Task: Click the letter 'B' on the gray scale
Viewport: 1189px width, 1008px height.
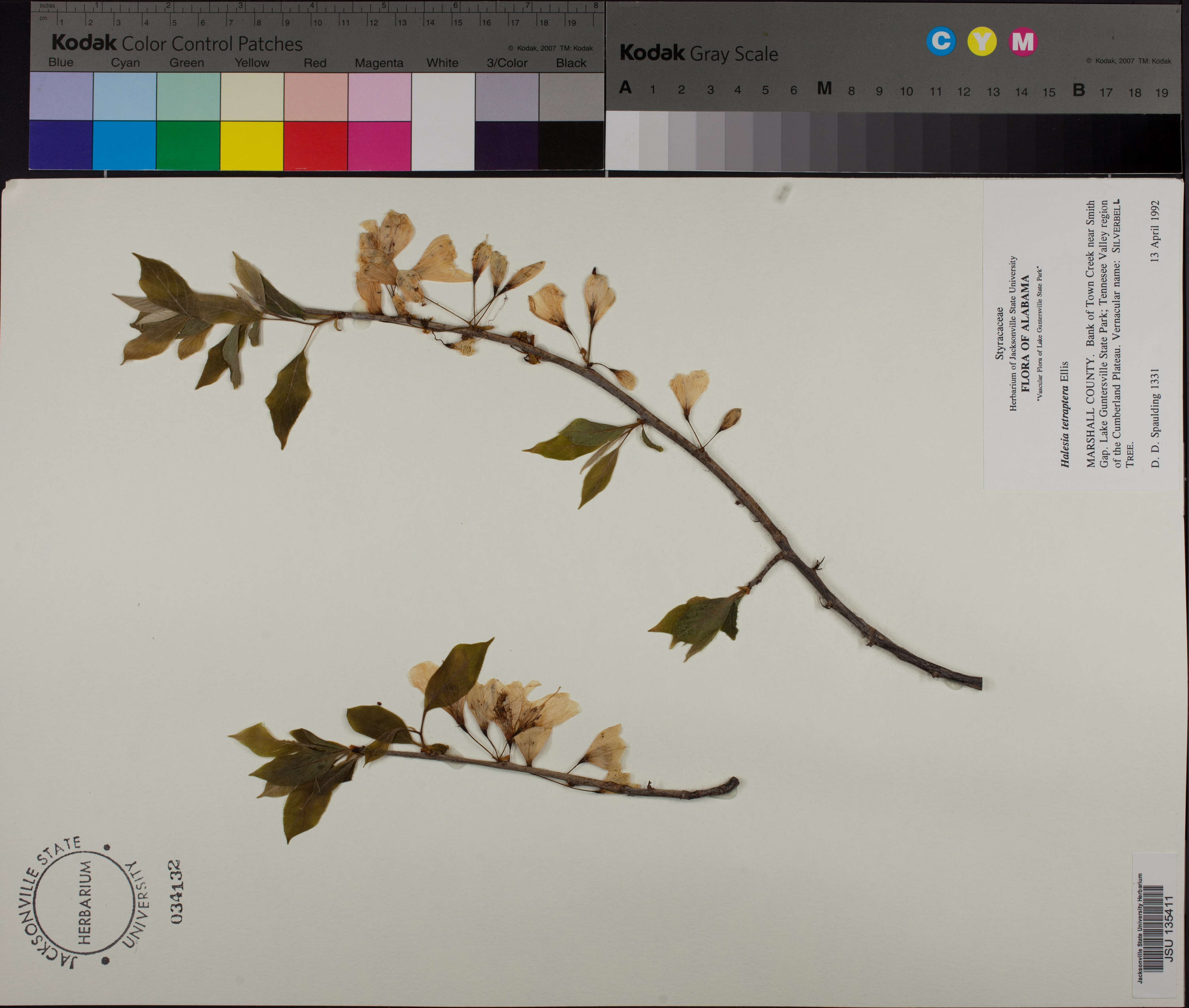Action: [1079, 90]
